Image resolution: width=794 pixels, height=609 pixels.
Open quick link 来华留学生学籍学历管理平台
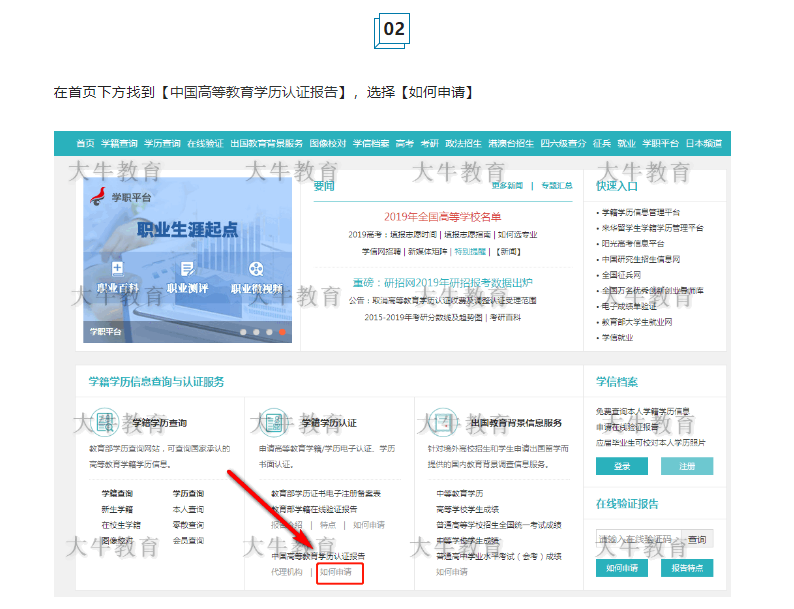[652, 228]
